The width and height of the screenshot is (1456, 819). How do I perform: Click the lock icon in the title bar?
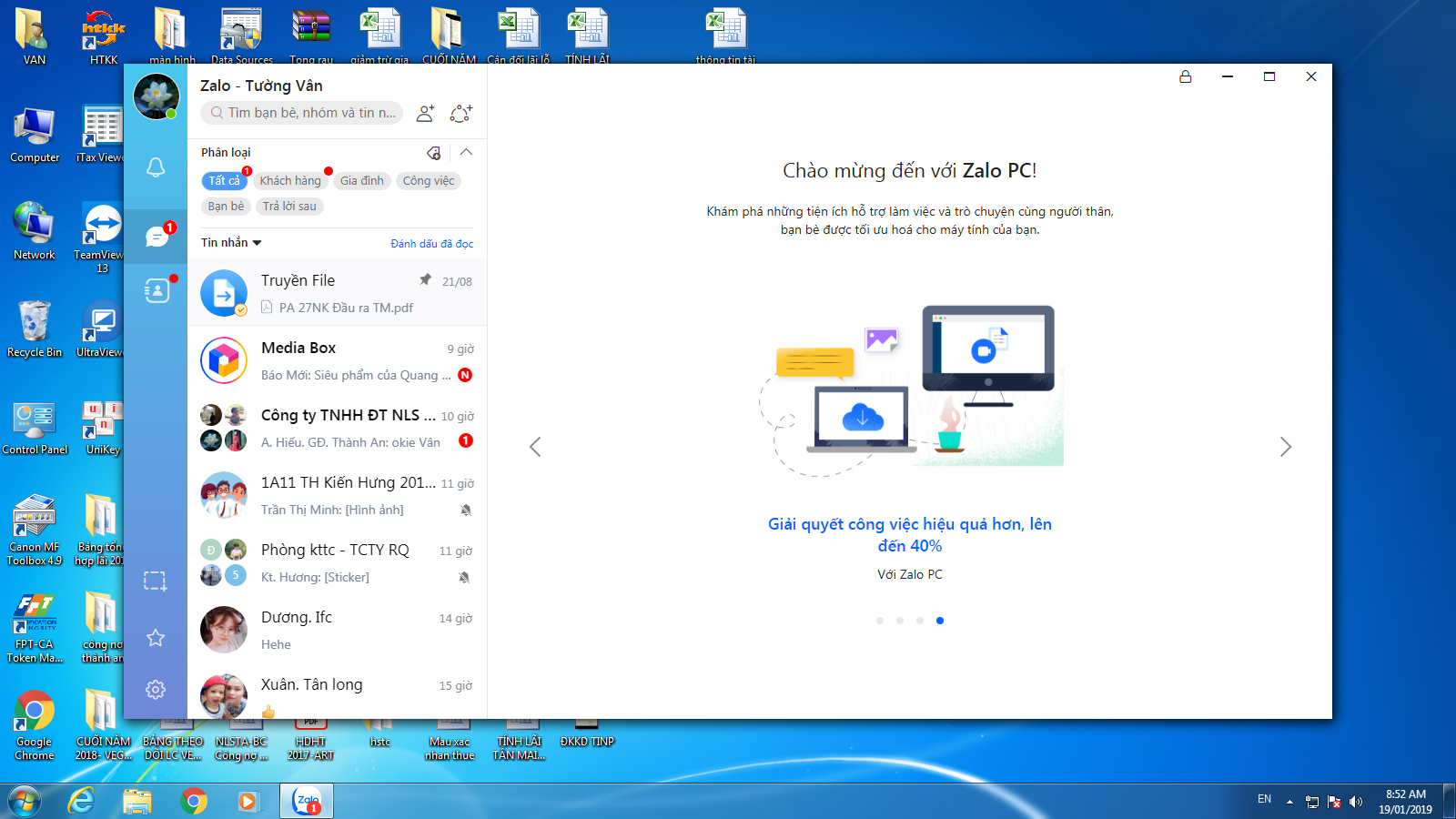point(1185,77)
